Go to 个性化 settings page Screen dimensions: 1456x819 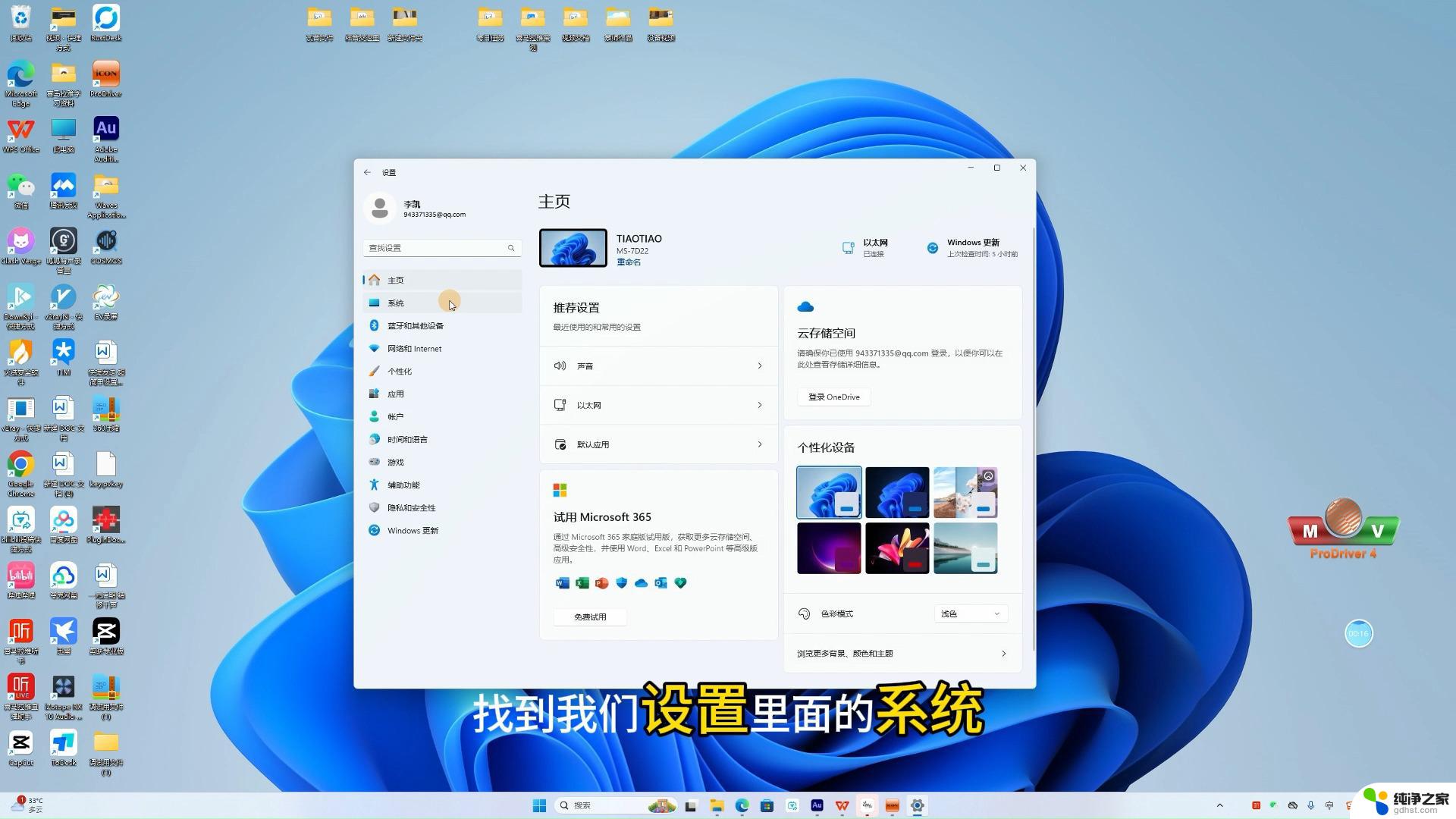click(442, 371)
